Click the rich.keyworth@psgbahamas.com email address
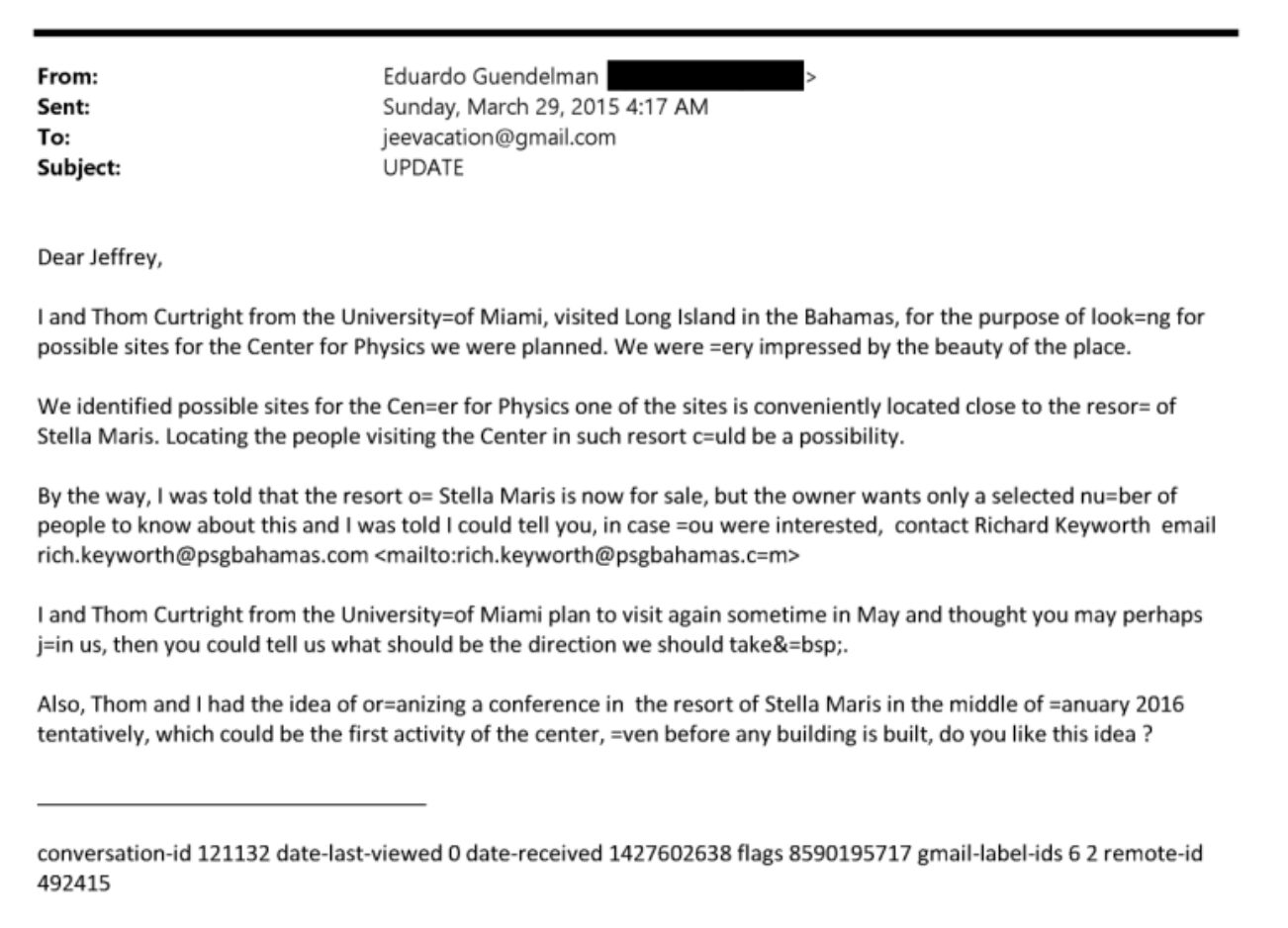This screenshot has height=928, width=1288. tap(202, 555)
